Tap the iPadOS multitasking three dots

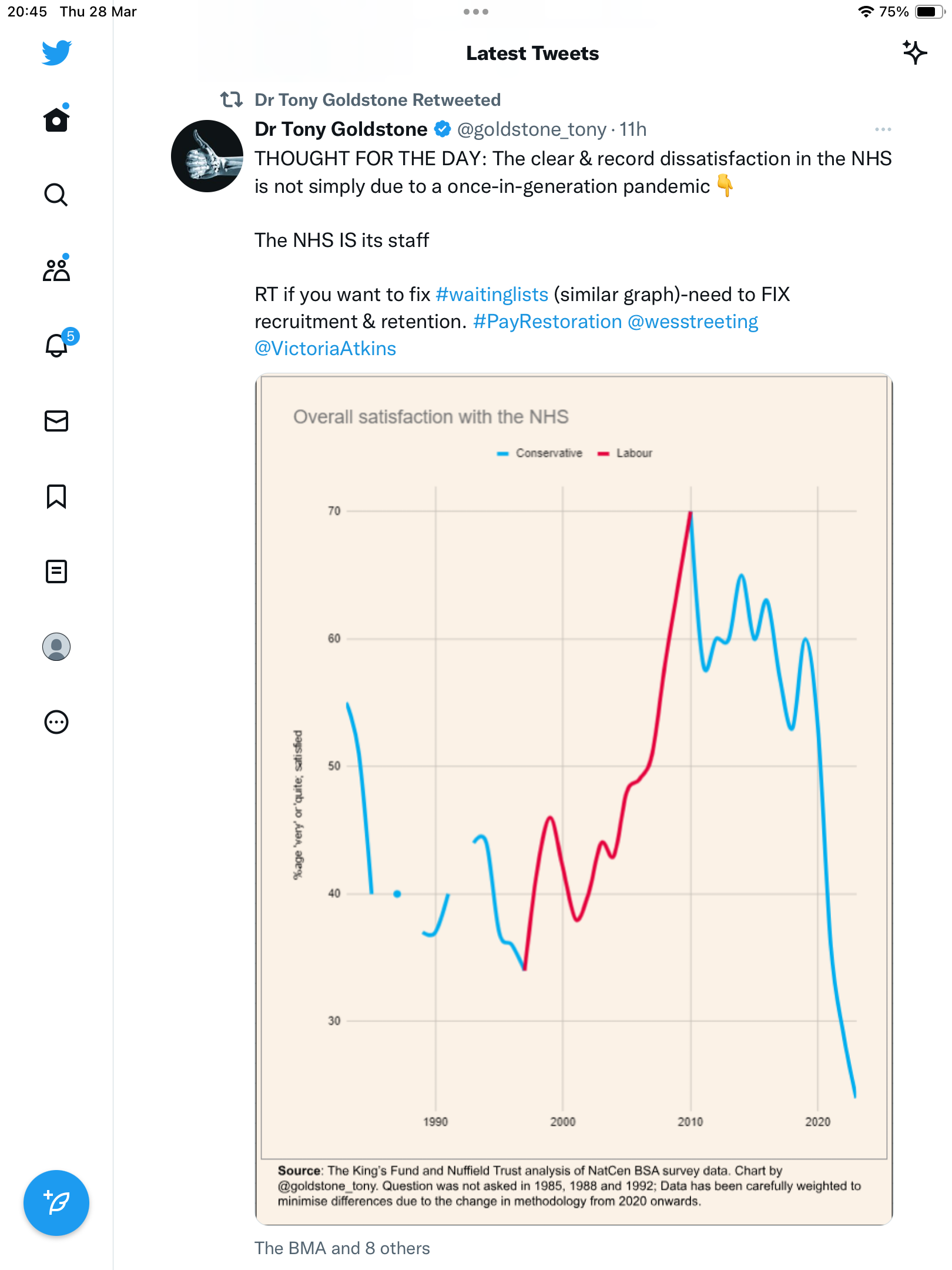476,12
